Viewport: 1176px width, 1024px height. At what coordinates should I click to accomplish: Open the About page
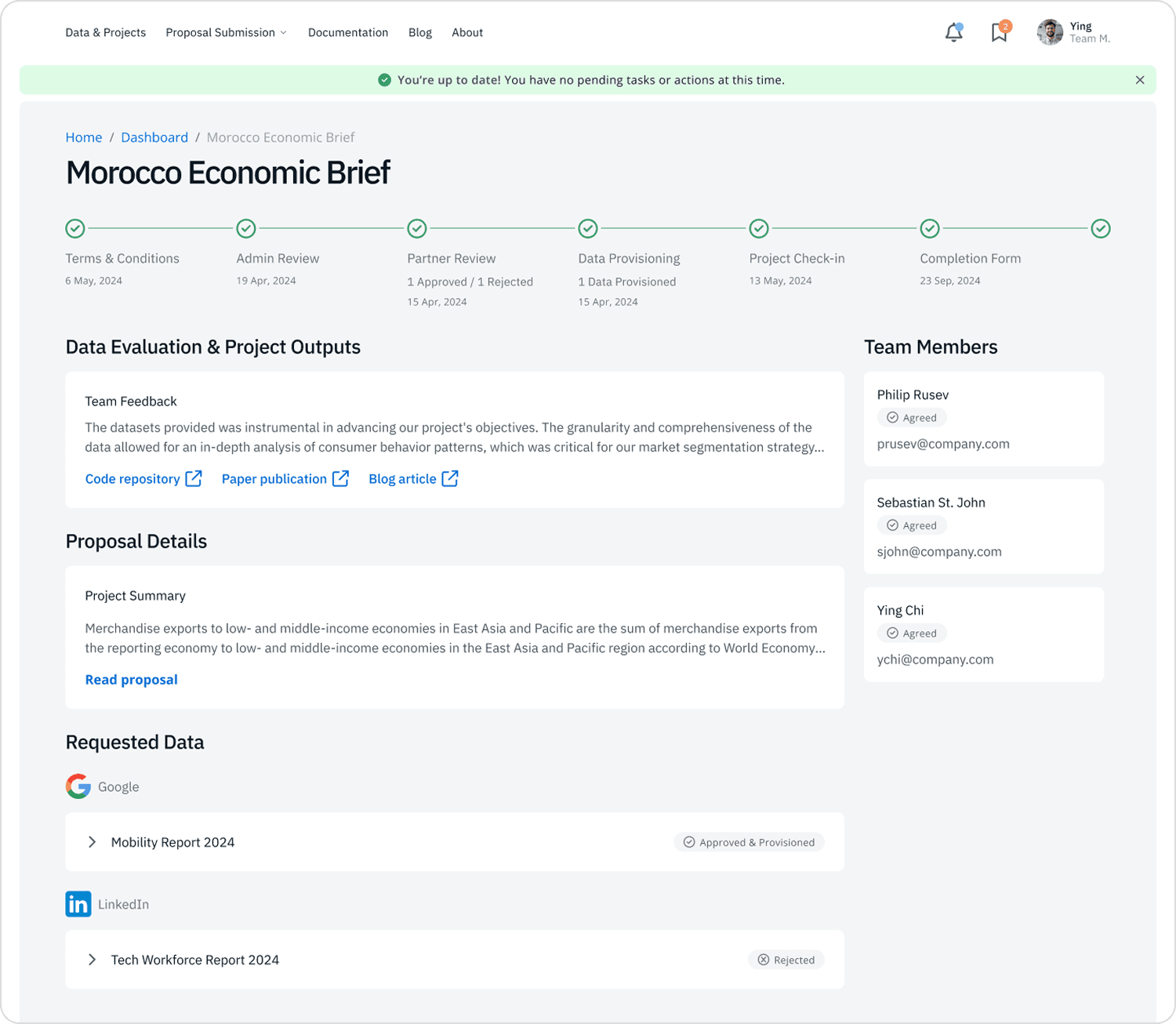pos(467,32)
